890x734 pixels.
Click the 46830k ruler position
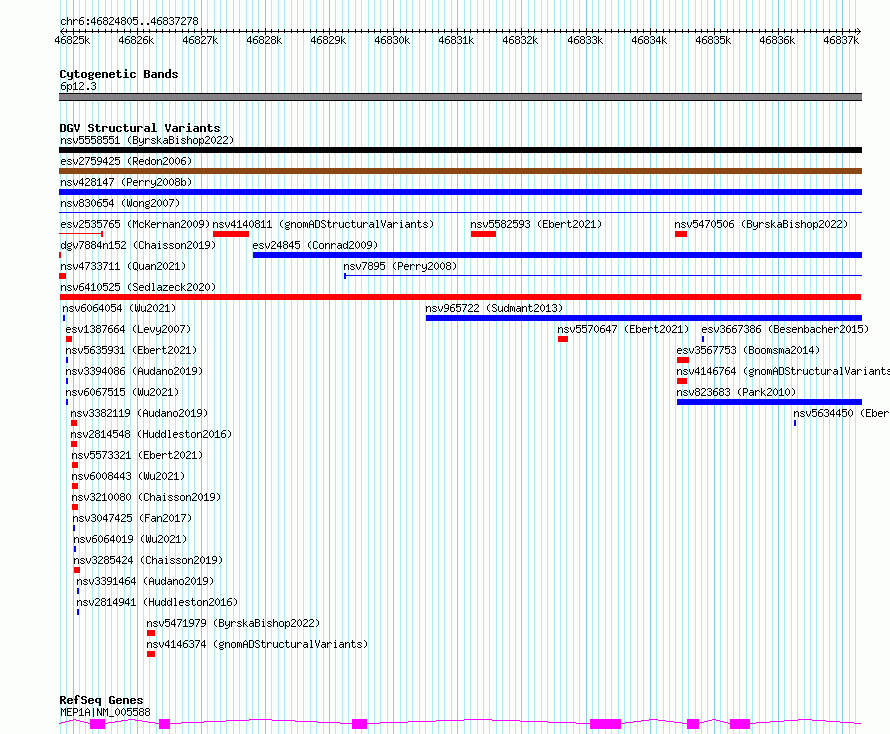click(392, 40)
